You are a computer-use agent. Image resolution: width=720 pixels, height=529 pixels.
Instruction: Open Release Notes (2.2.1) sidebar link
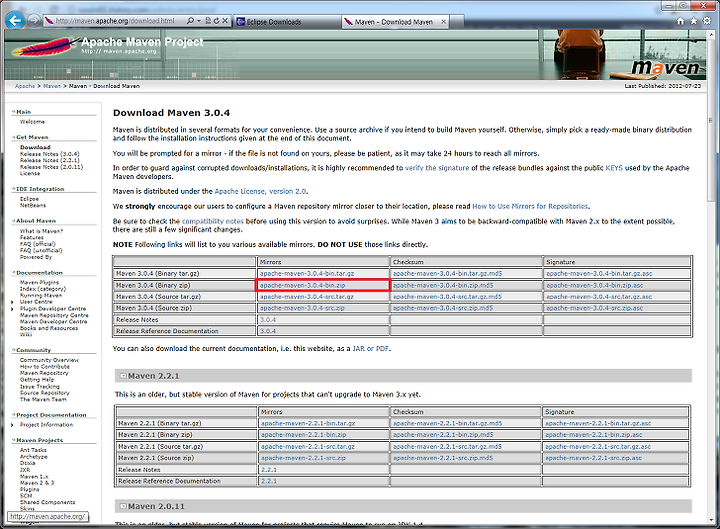pyautogui.click(x=50, y=160)
